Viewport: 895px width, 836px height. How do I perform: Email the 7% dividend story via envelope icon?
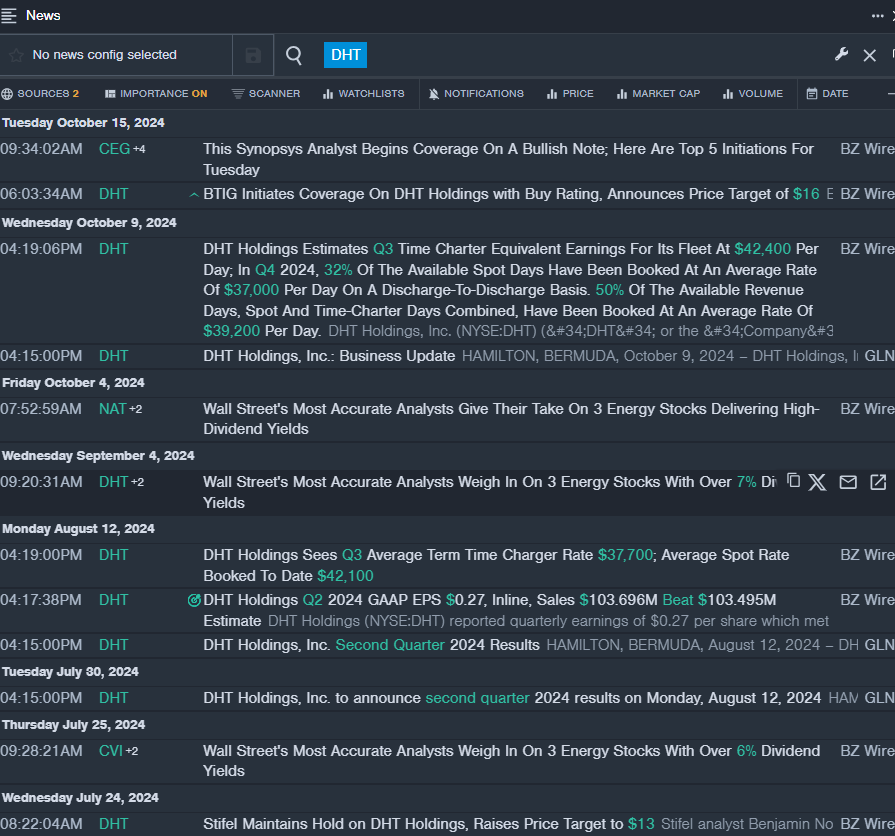pos(848,482)
